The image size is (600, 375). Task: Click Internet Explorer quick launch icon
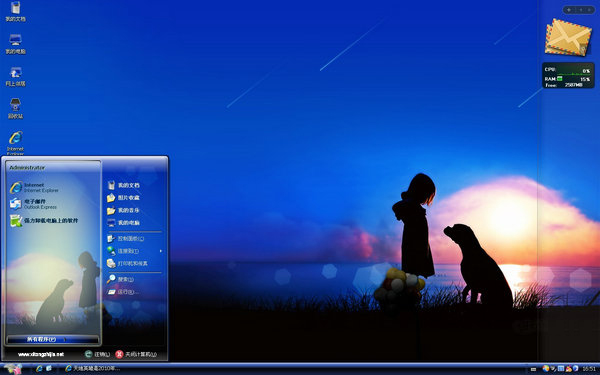pyautogui.click(x=39, y=368)
